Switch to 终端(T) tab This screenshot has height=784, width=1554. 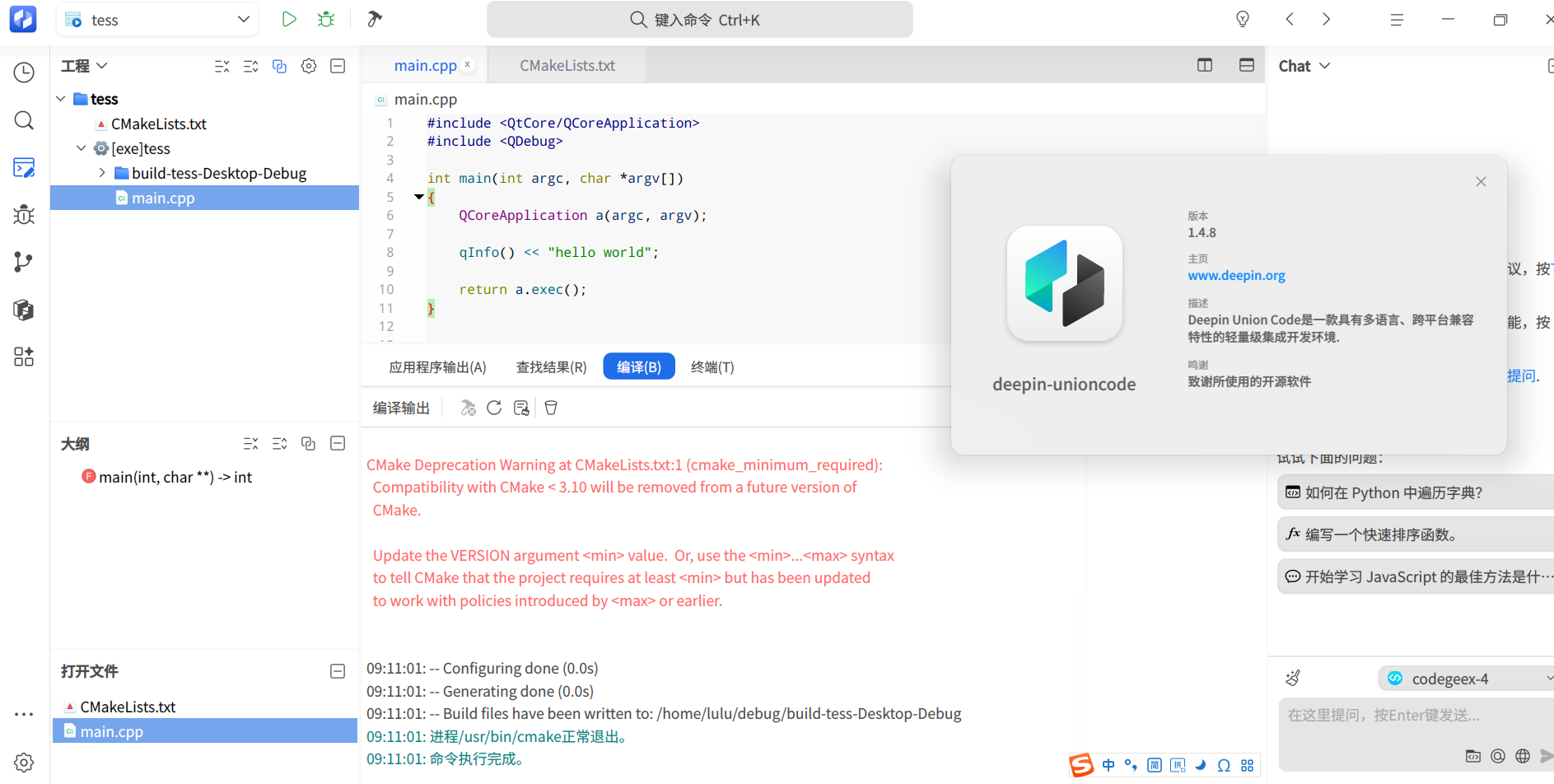[712, 366]
